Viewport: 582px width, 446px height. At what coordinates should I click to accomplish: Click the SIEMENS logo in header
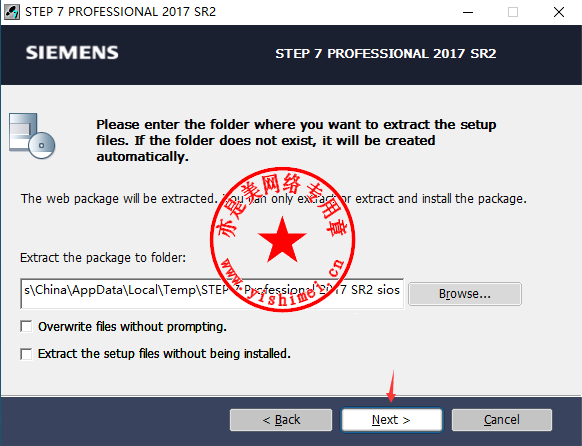[72, 53]
